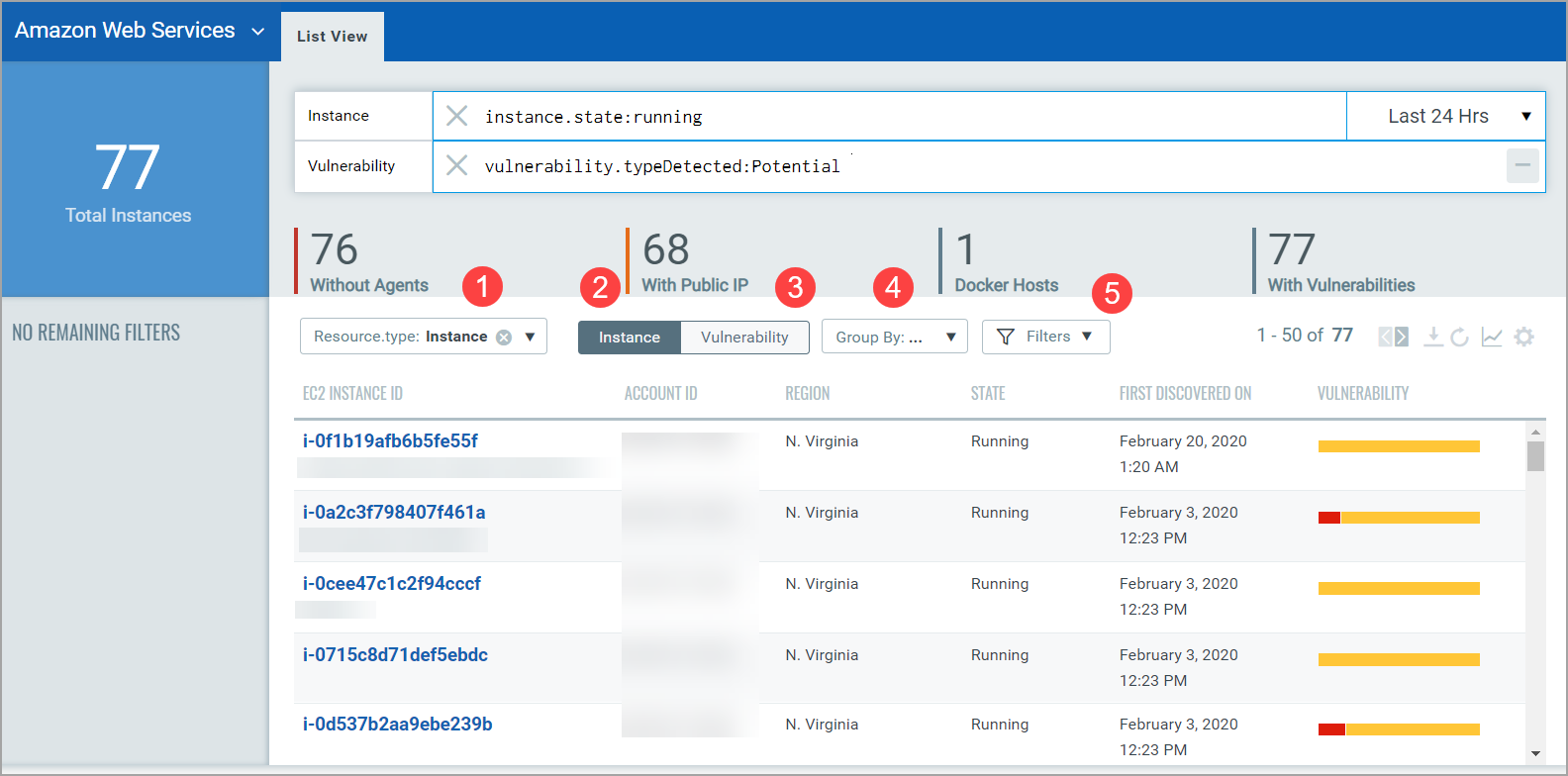Click the funnel icon in Filters
The image size is (1568, 776).
[x=1006, y=337]
